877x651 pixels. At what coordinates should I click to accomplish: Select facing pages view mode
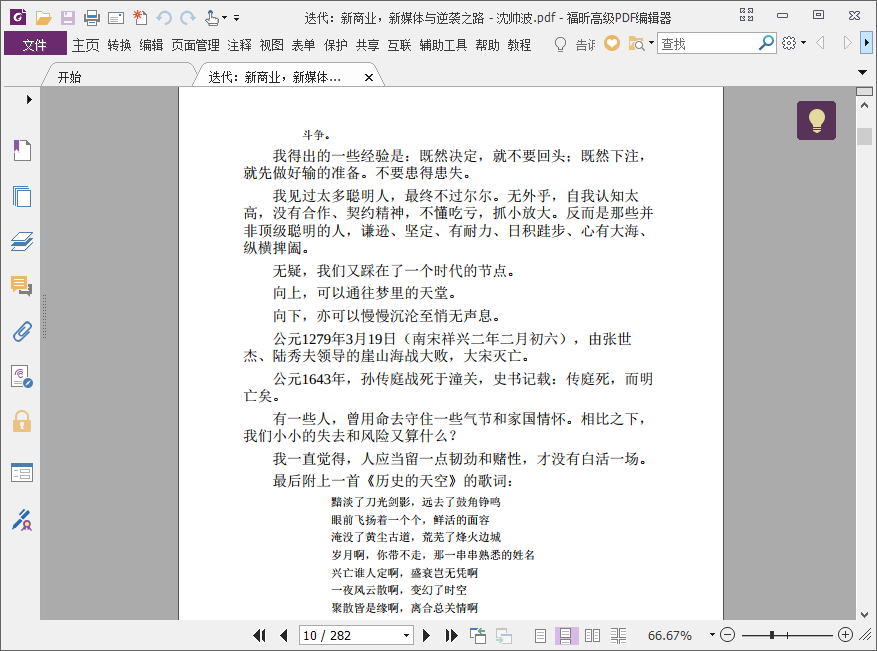point(592,635)
